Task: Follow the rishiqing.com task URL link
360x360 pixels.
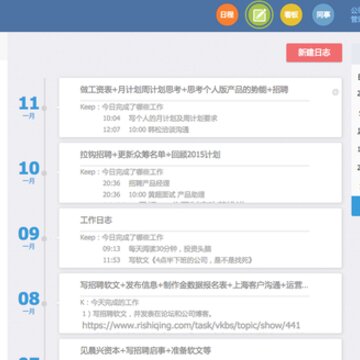Action: [x=191, y=325]
